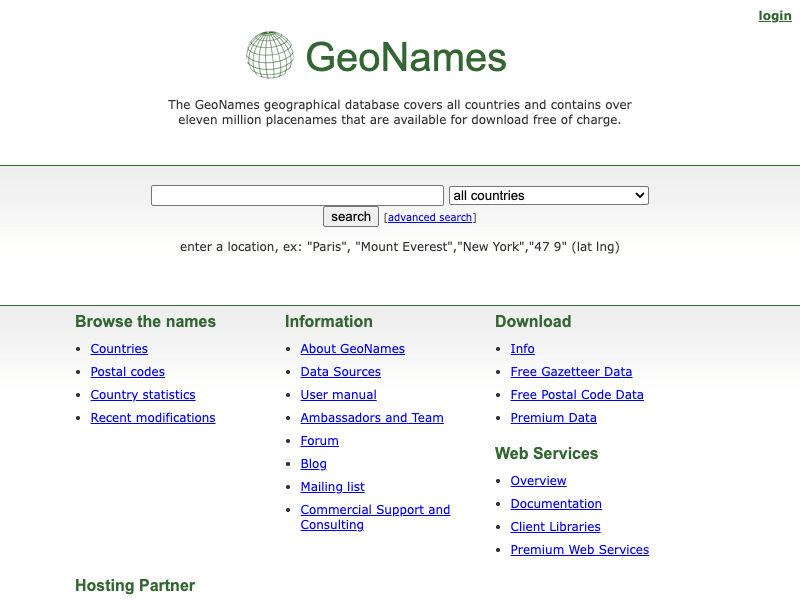This screenshot has width=800, height=600.
Task: Open Free Postal Code Data link
Action: point(577,394)
